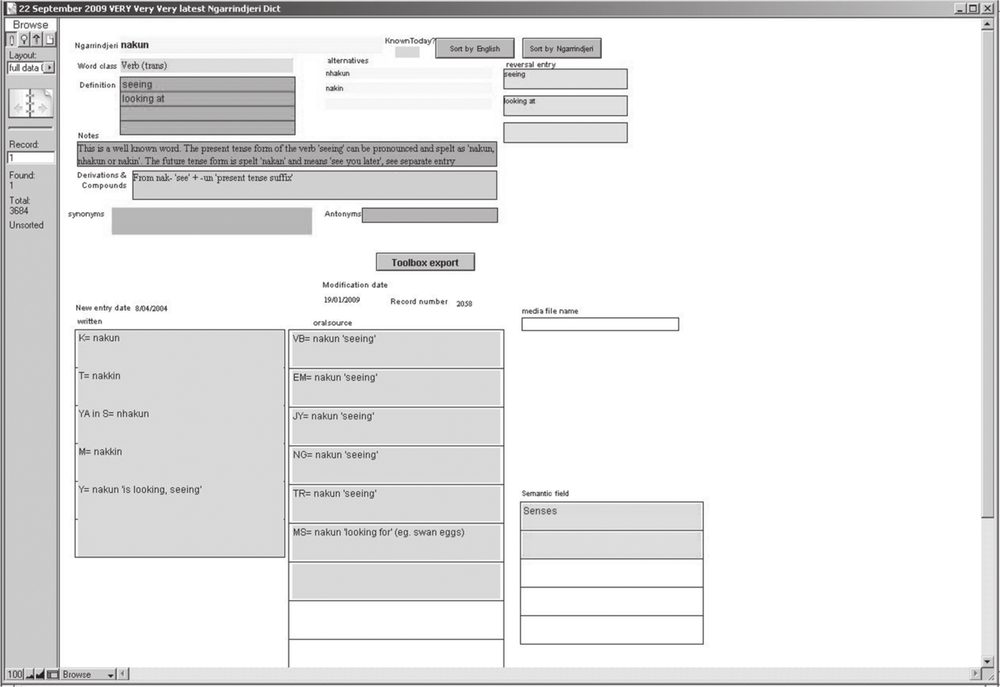Image resolution: width=1000 pixels, height=687 pixels.
Task: Click the 100 zoom level button
Action: tap(14, 674)
